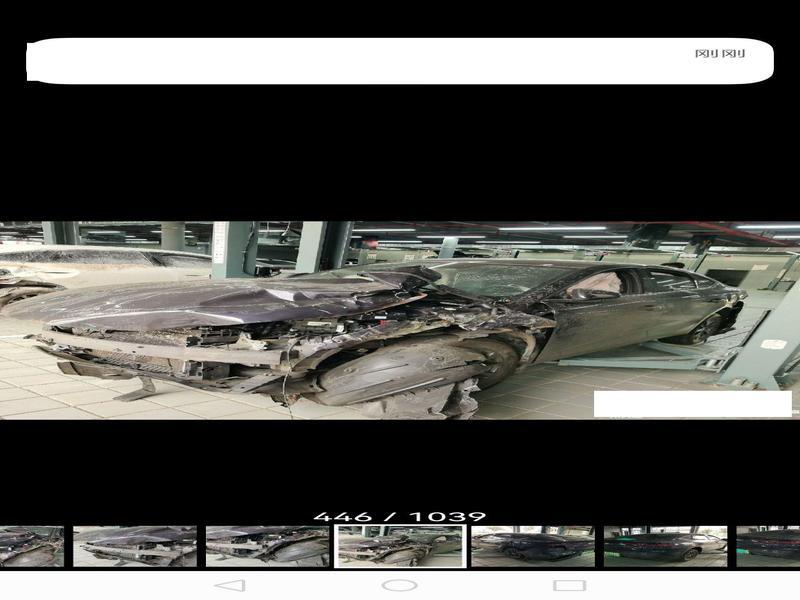The height and width of the screenshot is (600, 800).
Task: Tap the black area above the photo
Action: 400,150
